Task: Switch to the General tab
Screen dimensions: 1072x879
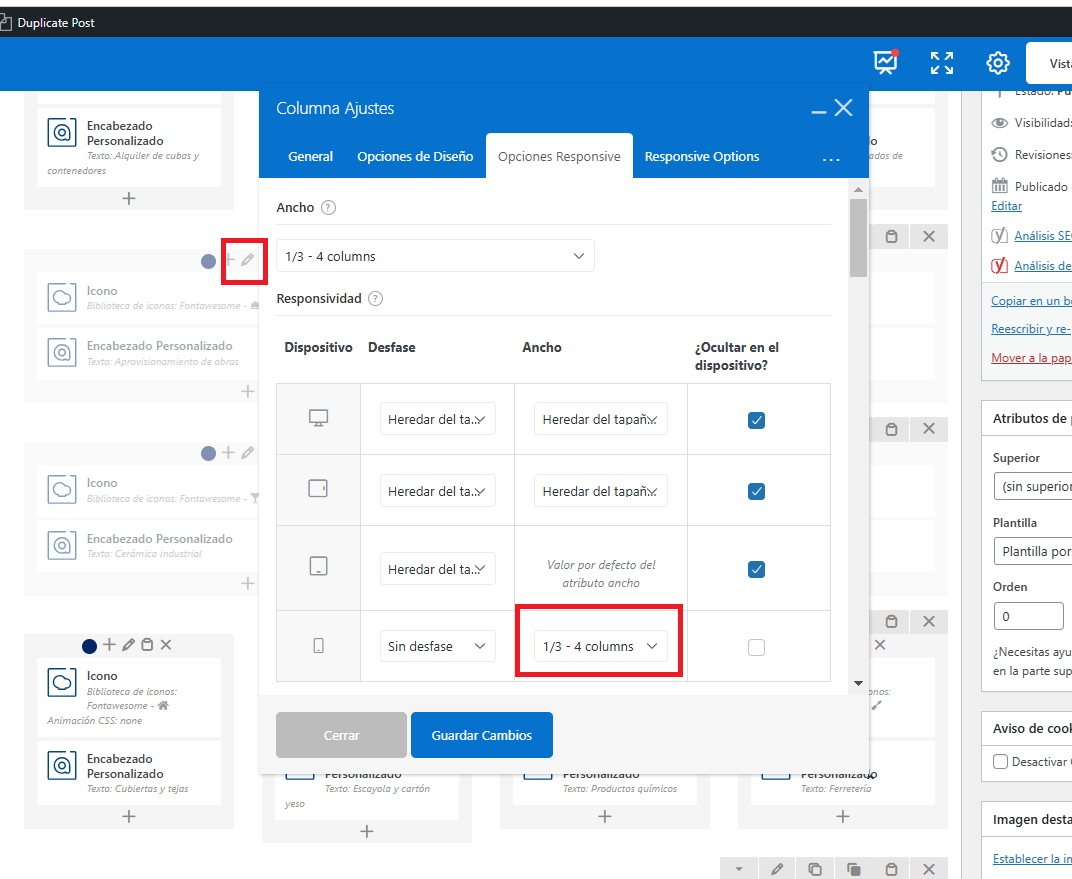Action: [310, 157]
